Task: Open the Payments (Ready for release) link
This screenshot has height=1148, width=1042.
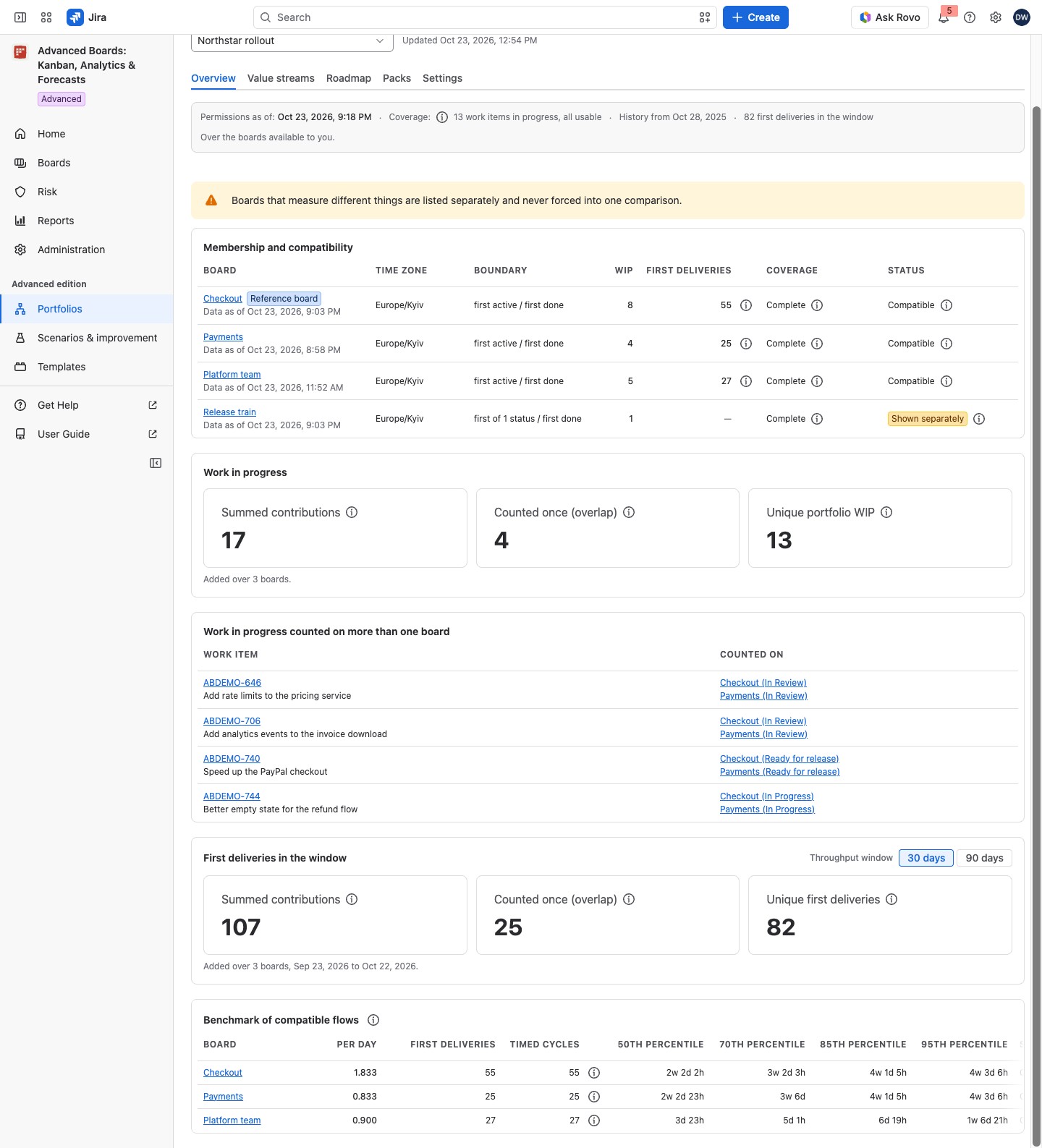Action: click(x=780, y=772)
